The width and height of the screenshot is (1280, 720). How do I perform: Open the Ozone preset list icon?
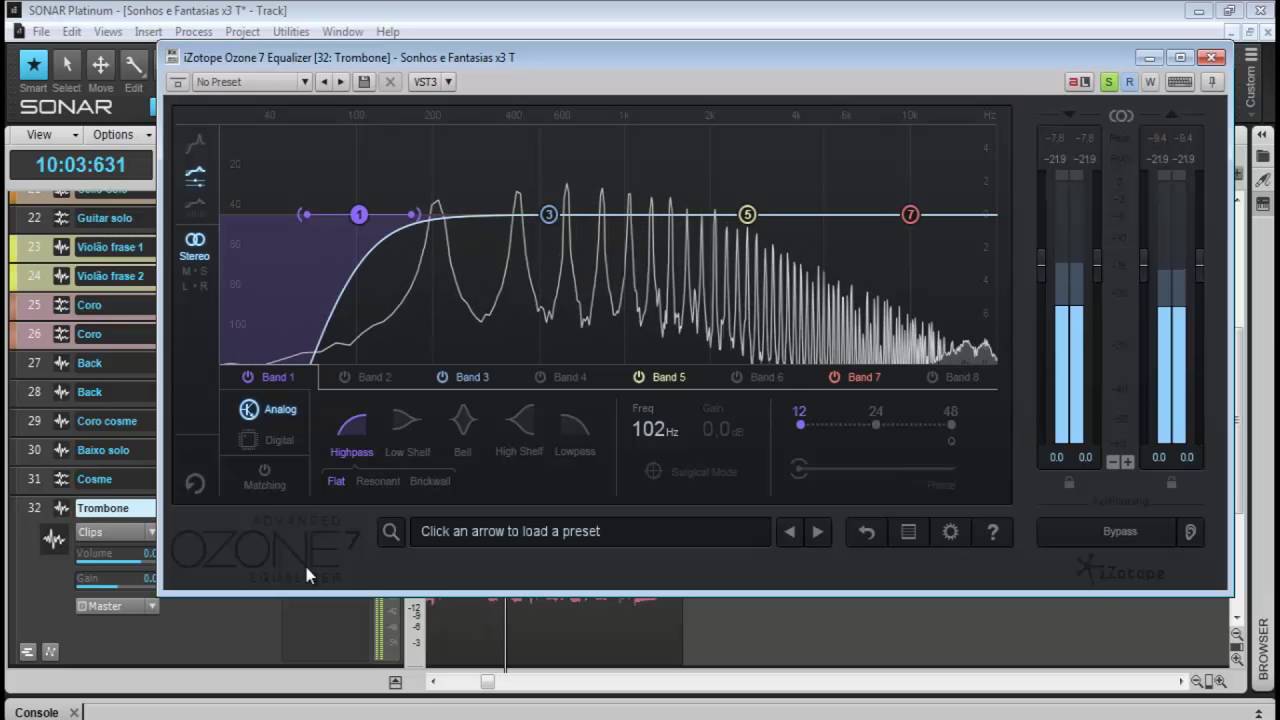coord(908,532)
